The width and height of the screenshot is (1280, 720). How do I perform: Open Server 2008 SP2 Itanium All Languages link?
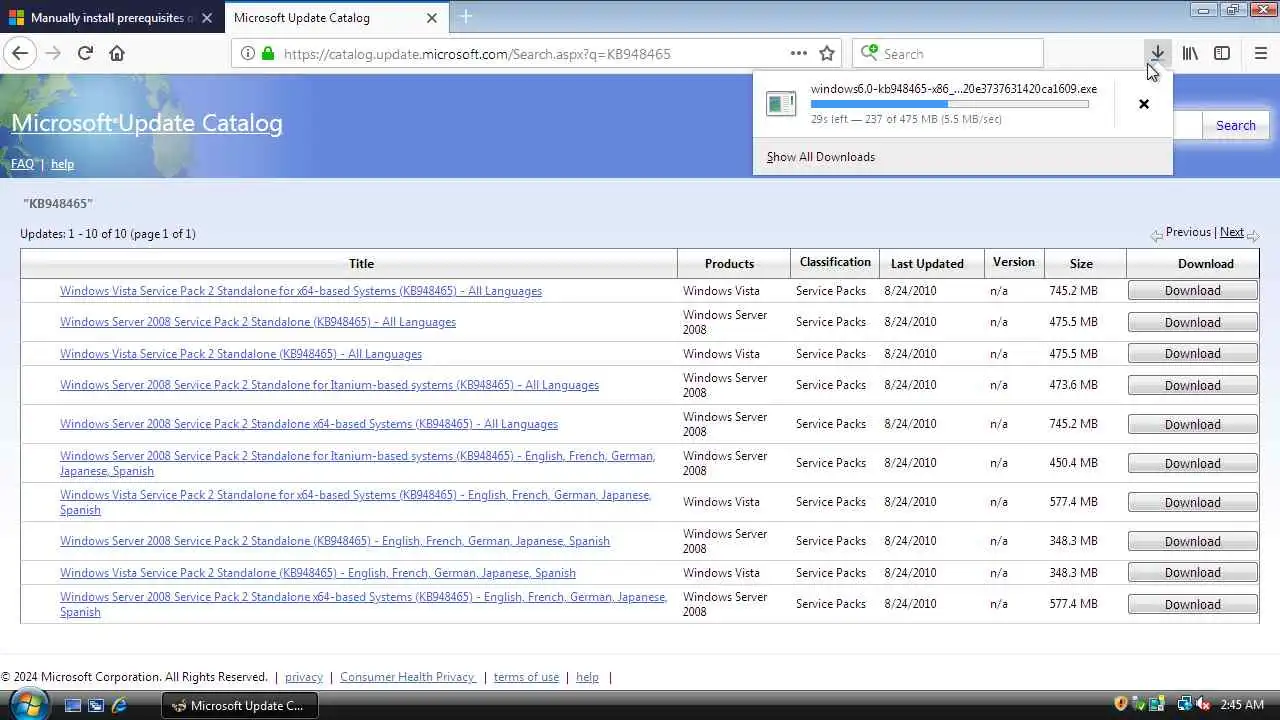329,385
